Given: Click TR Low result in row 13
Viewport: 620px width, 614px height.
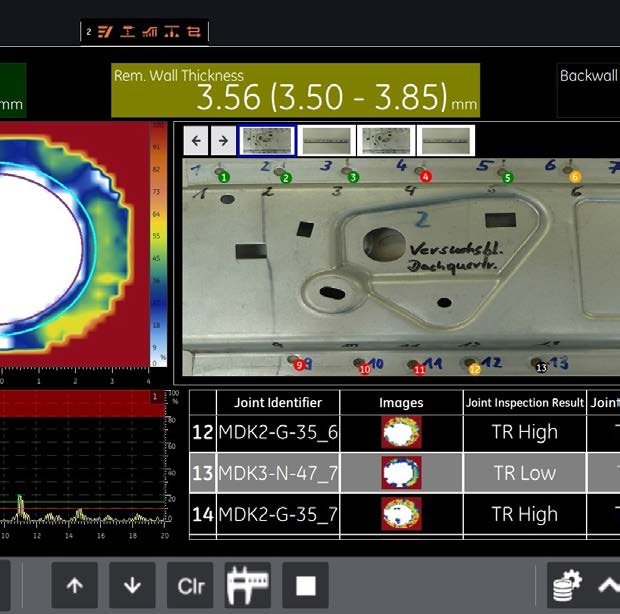Looking at the screenshot, I should 525,473.
